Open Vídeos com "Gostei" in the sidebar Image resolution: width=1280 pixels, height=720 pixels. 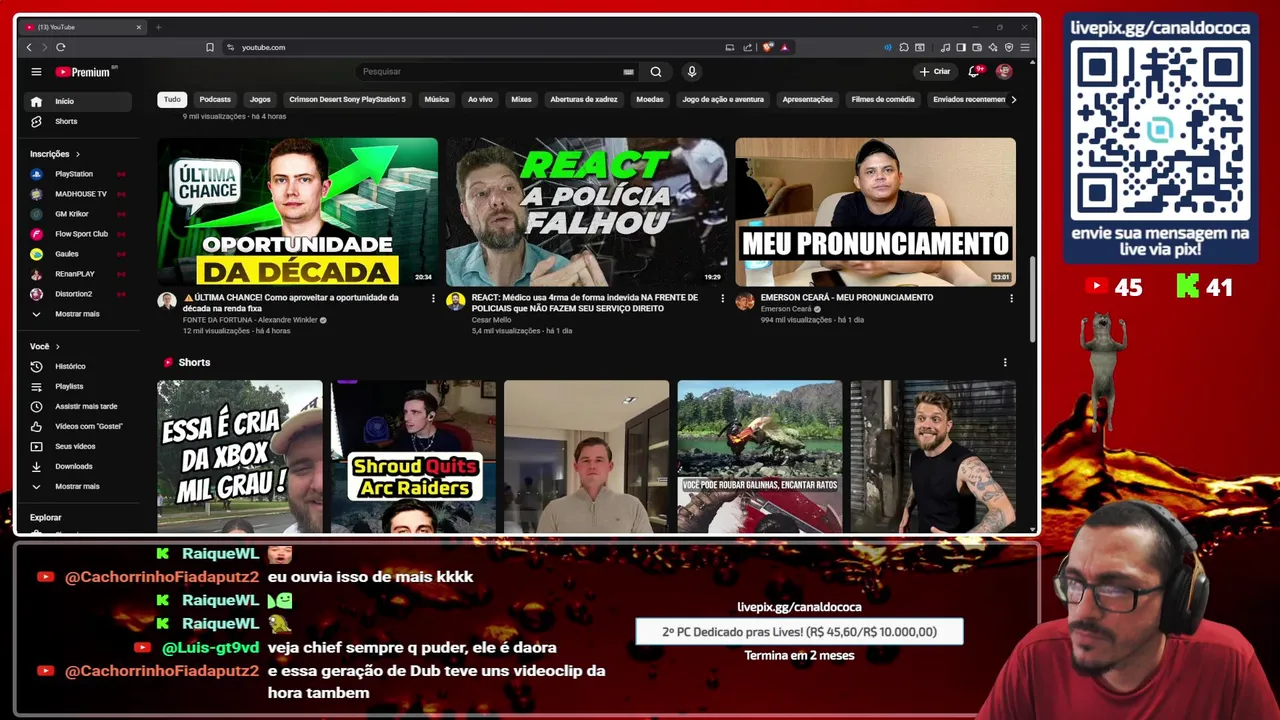[x=78, y=426]
